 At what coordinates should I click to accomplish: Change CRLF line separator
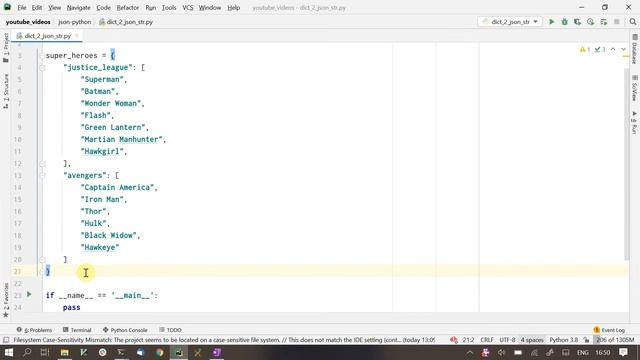click(x=487, y=340)
